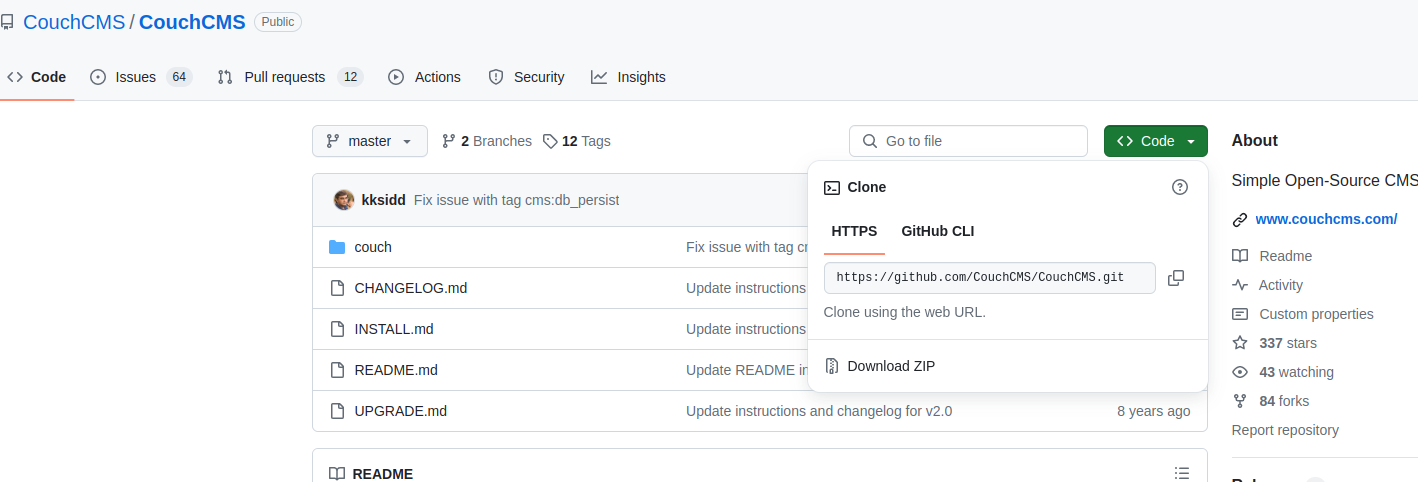Image resolution: width=1418 pixels, height=482 pixels.
Task: Open UPGRADE.md file
Action: [x=400, y=411]
